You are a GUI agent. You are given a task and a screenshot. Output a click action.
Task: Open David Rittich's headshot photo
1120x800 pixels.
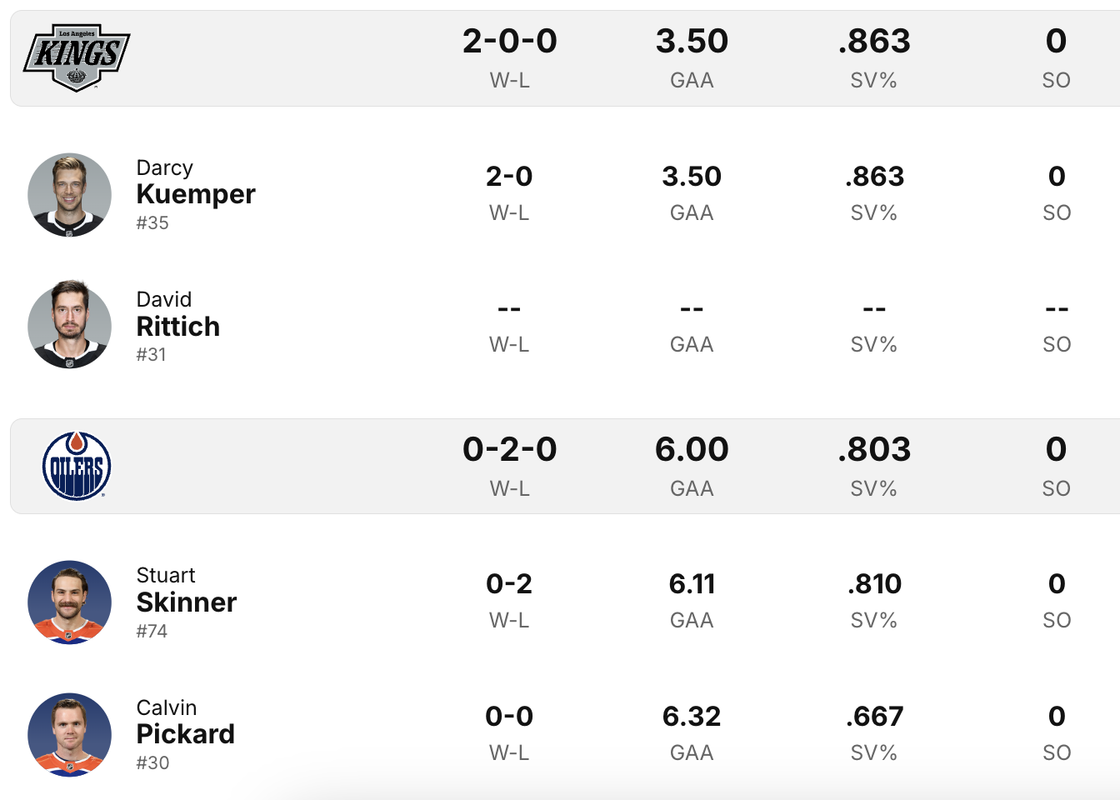tap(70, 325)
